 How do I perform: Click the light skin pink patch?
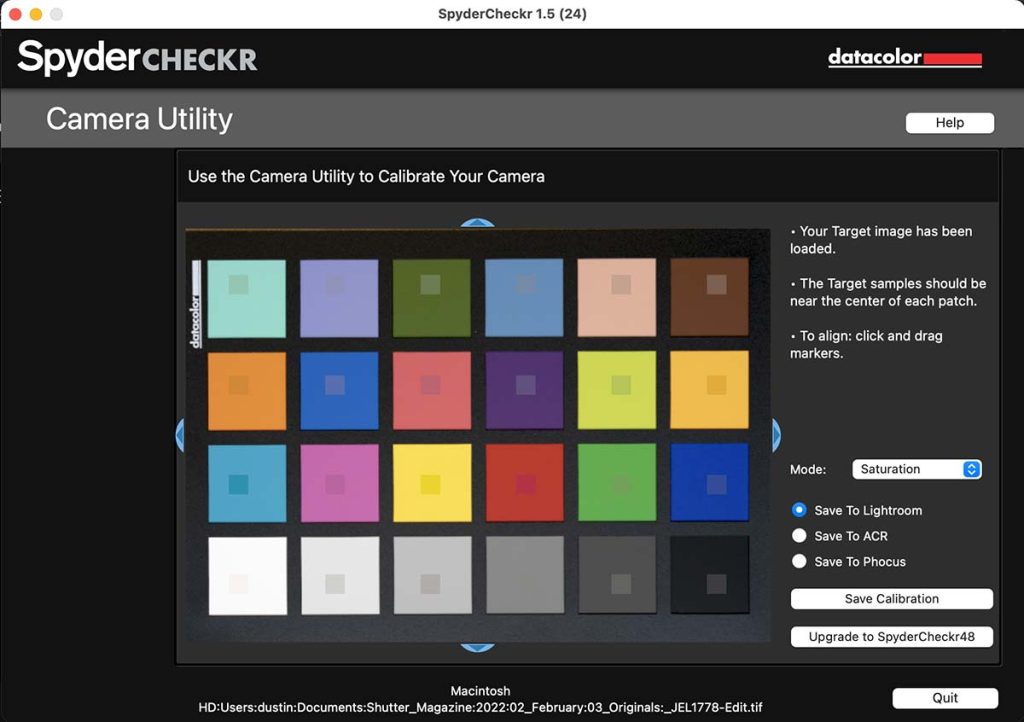[x=616, y=298]
